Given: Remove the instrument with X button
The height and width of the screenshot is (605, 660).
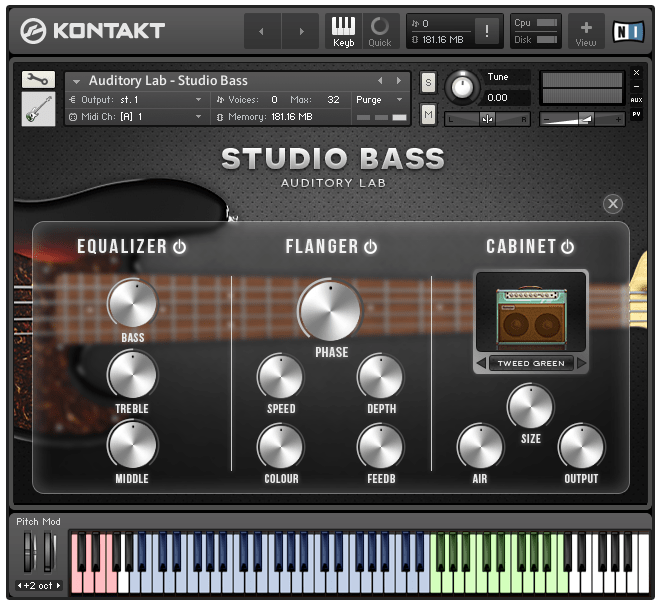Looking at the screenshot, I should (x=636, y=72).
